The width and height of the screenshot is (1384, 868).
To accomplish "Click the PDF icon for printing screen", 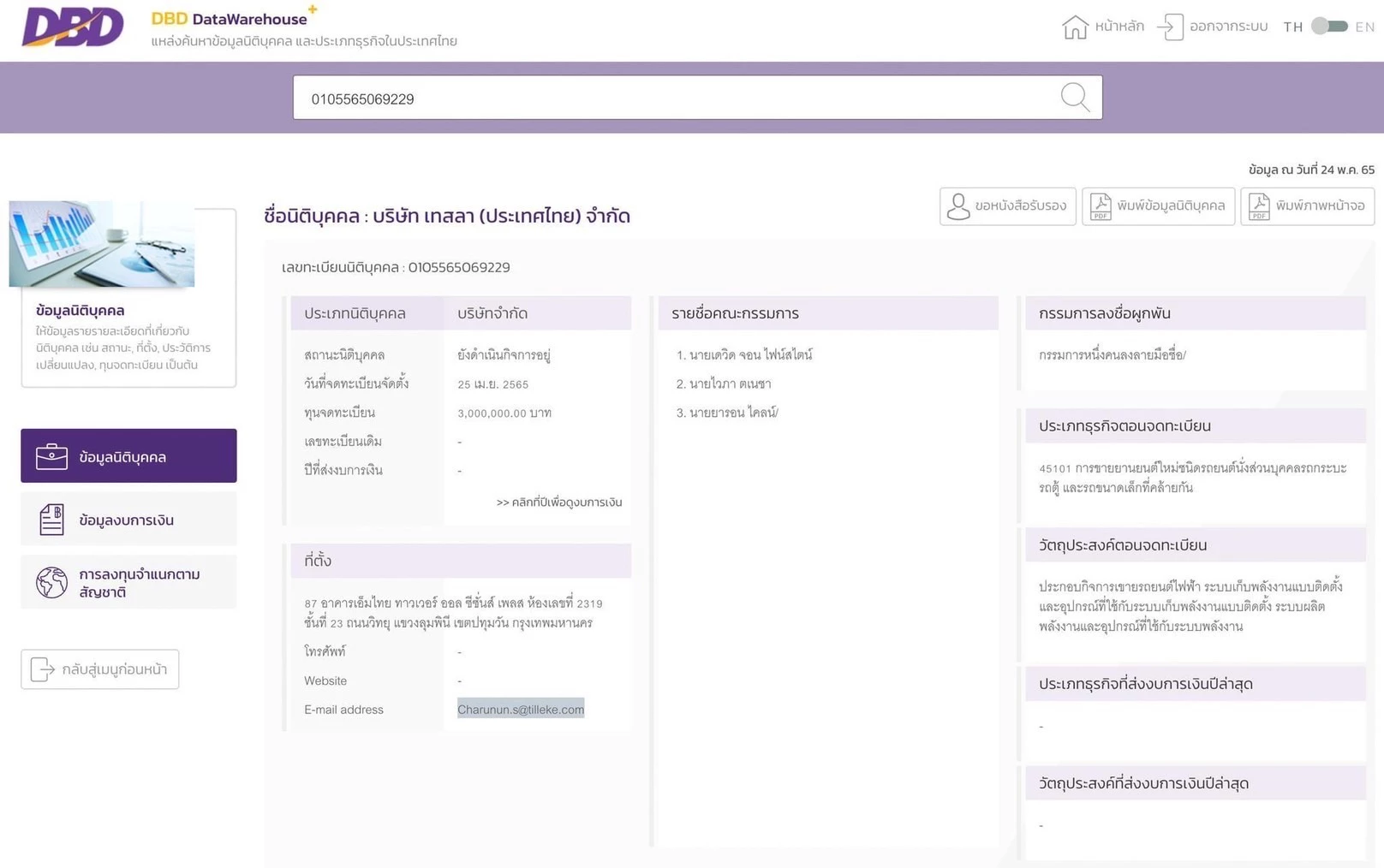I will click(1259, 206).
